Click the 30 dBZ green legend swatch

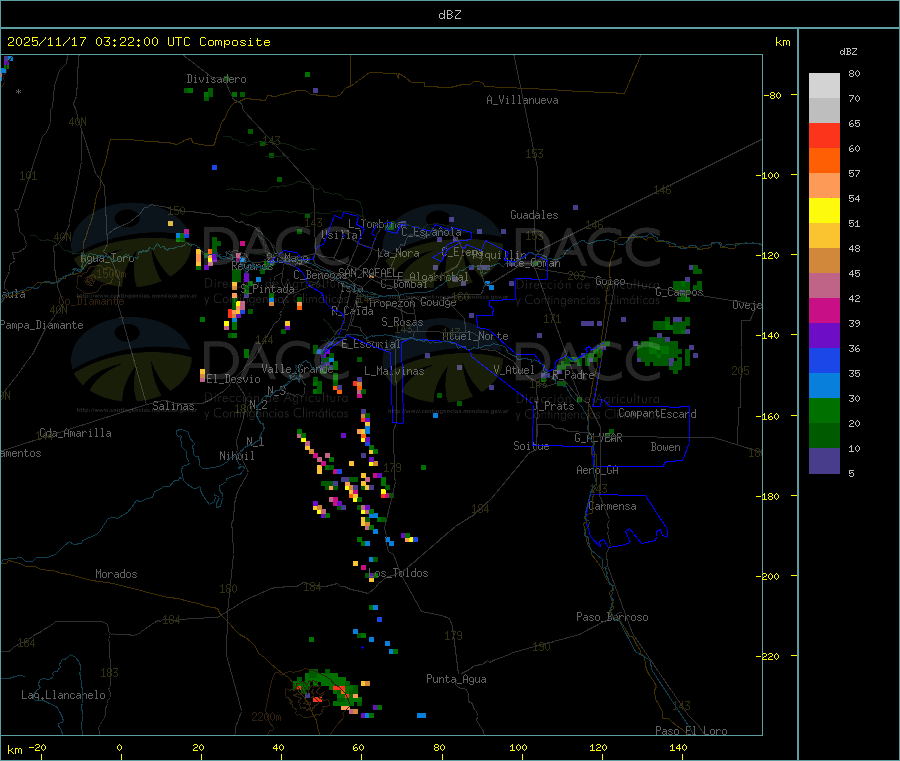[824, 410]
